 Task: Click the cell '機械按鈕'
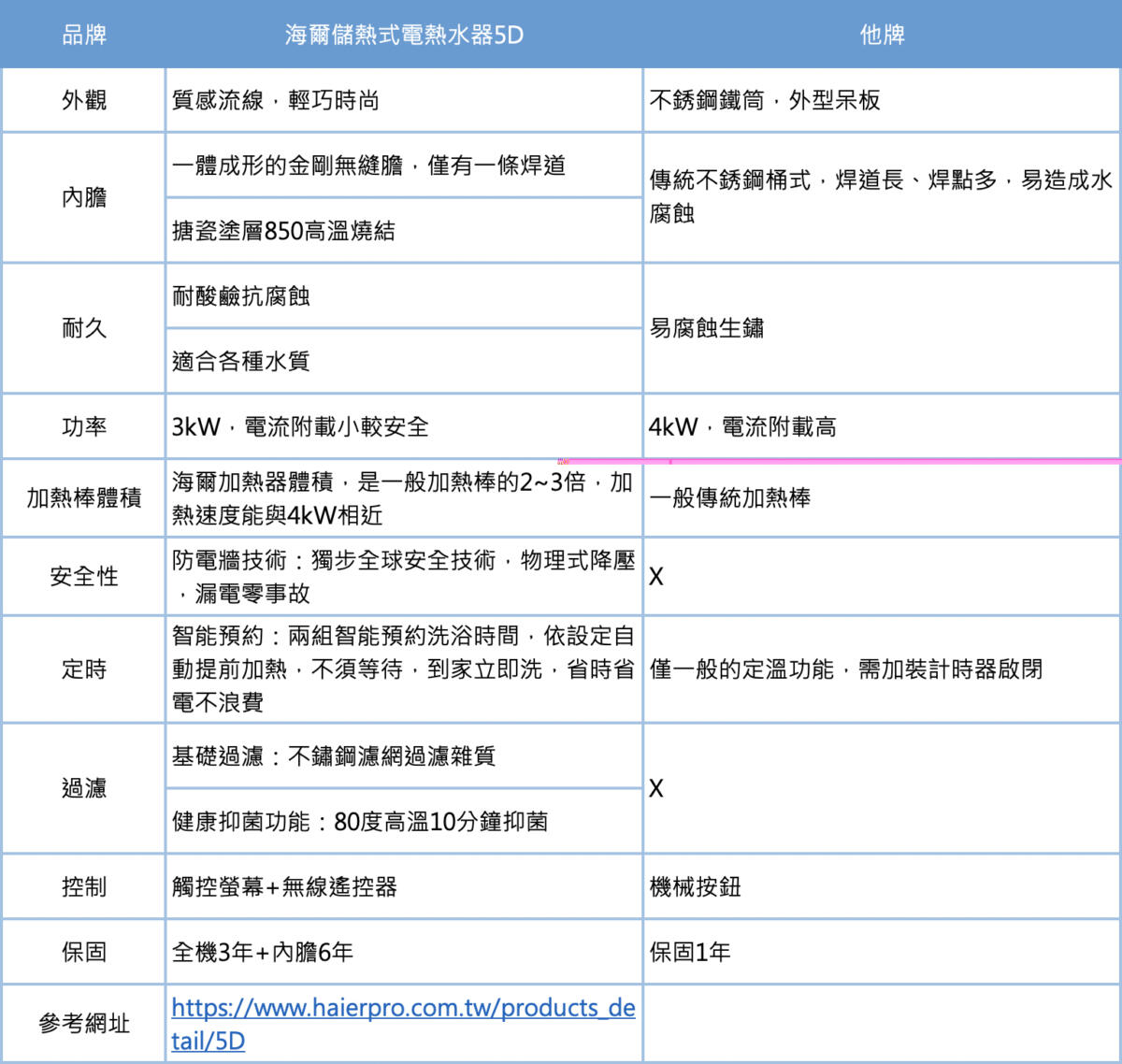click(x=882, y=886)
